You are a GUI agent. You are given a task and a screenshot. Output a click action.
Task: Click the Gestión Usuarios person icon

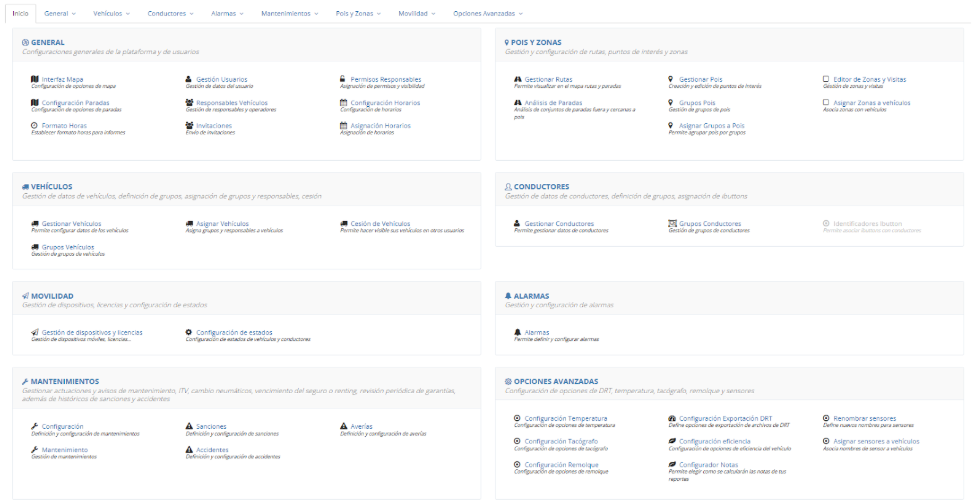pos(189,79)
